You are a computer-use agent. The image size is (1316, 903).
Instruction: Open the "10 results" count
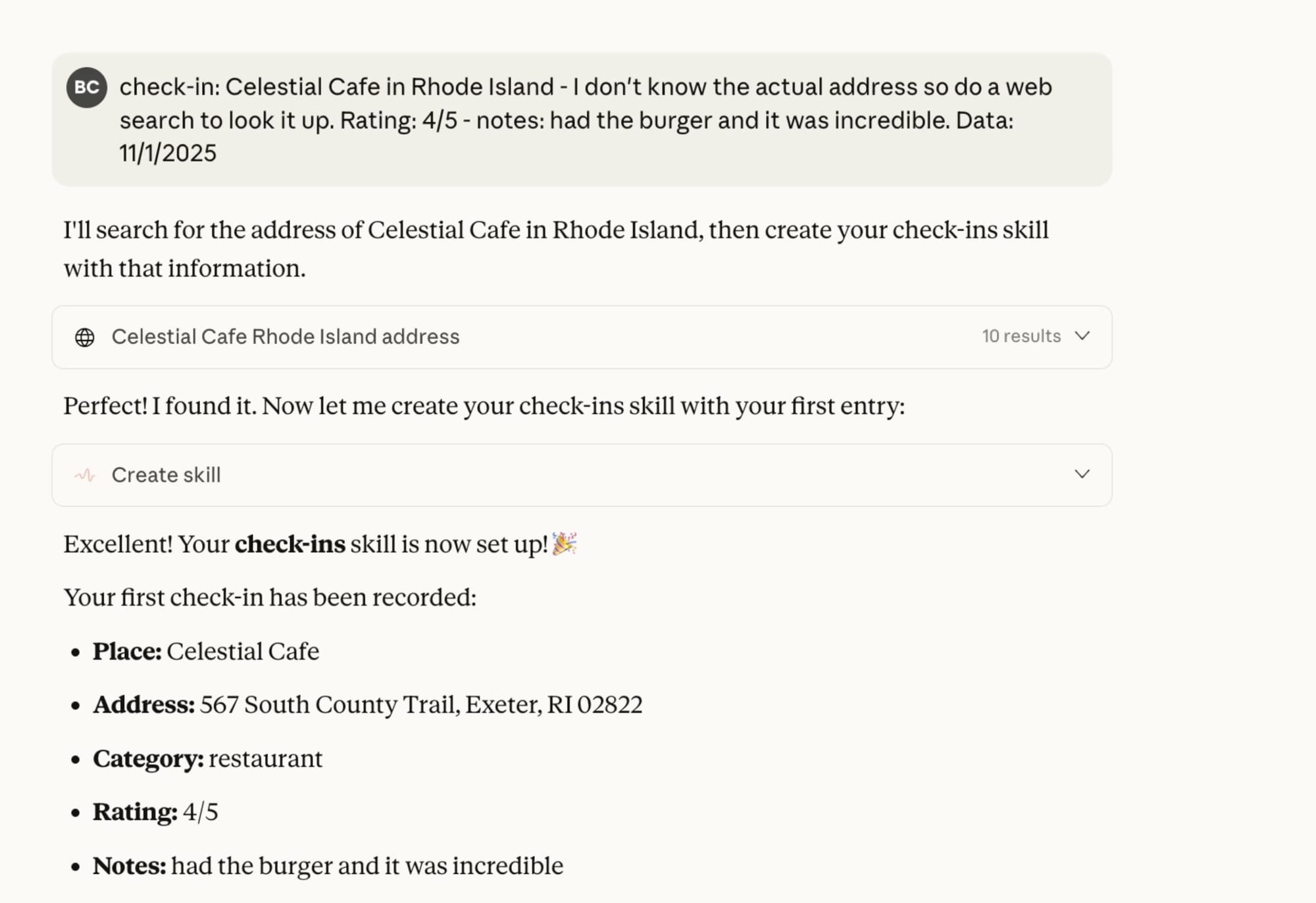[x=1021, y=336]
